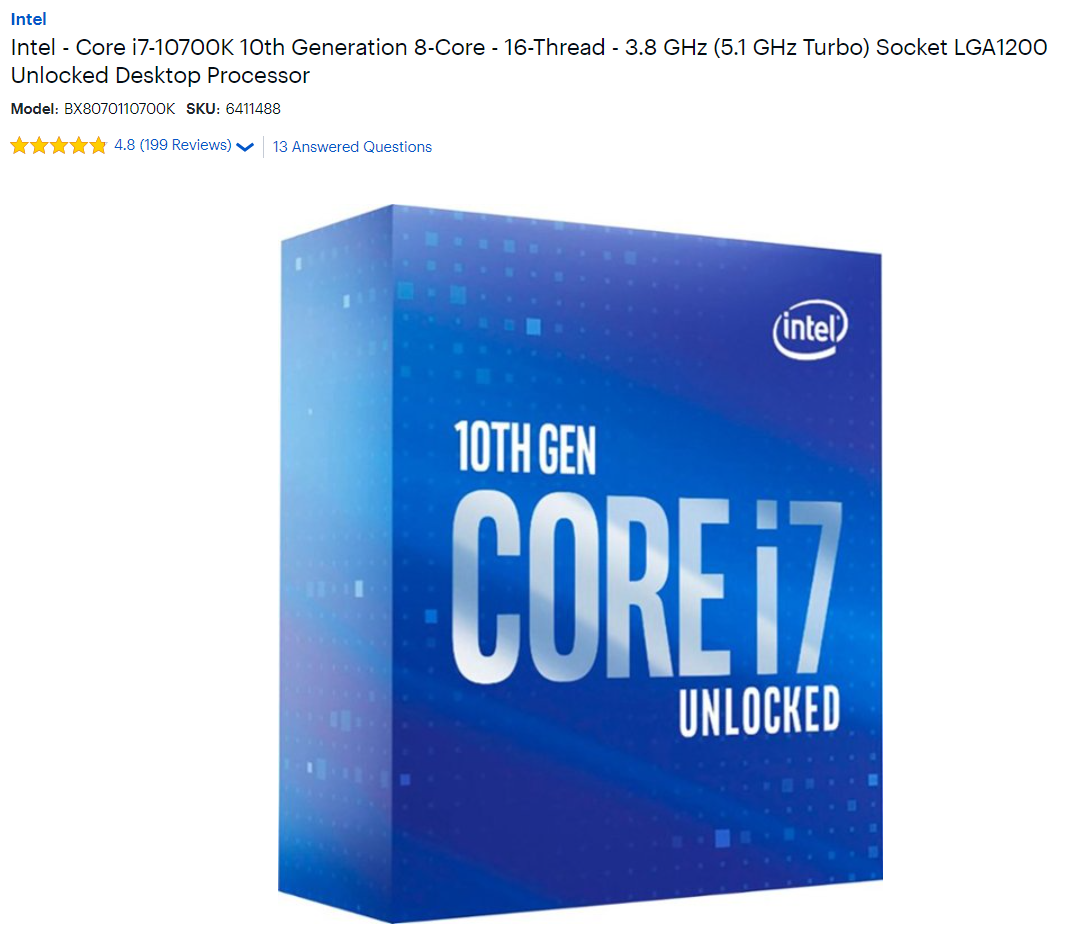Open the 13 Answered Questions link
This screenshot has width=1070, height=936.
click(352, 147)
